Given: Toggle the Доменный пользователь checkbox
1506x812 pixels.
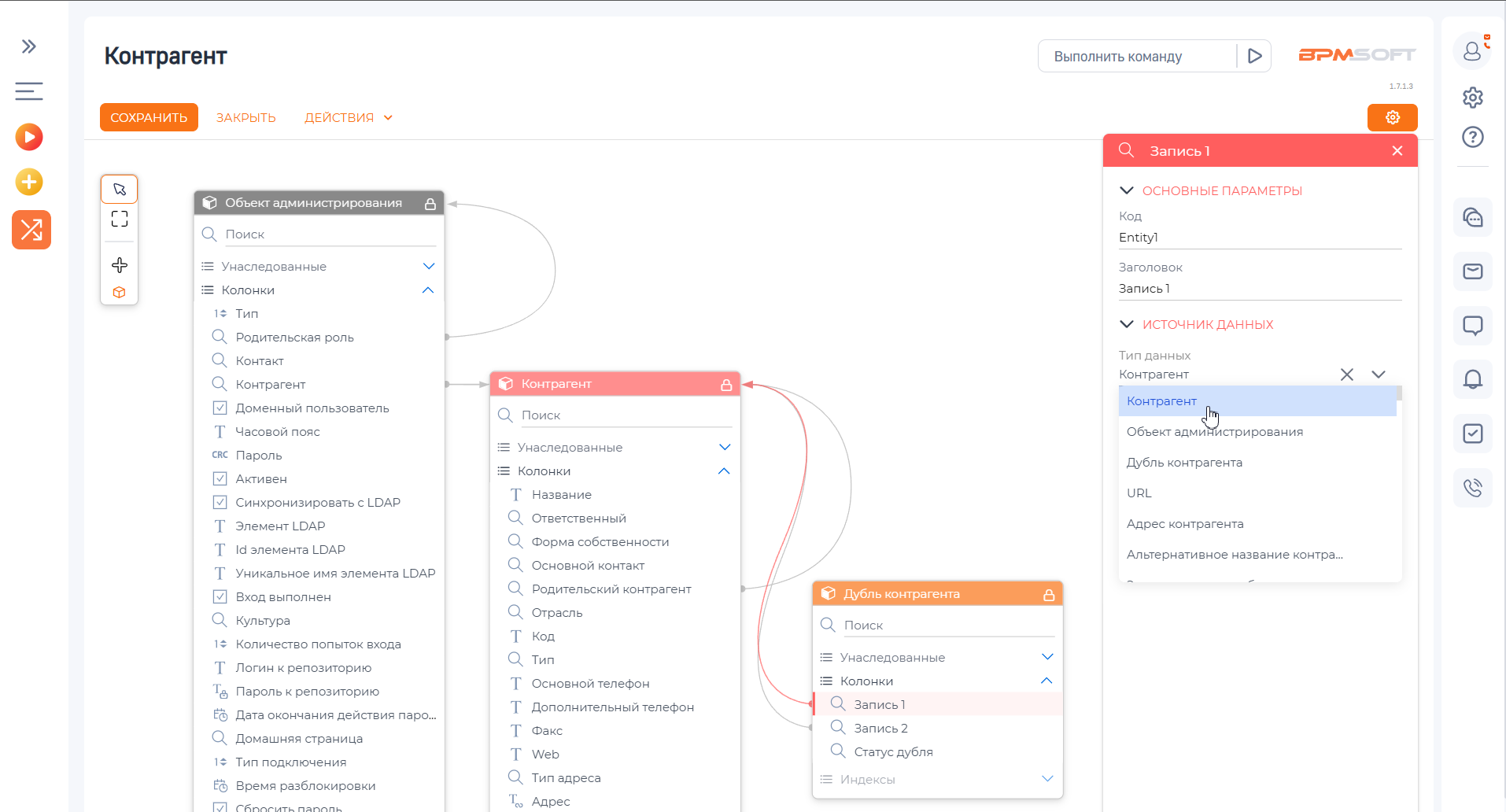Looking at the screenshot, I should pyautogui.click(x=220, y=408).
